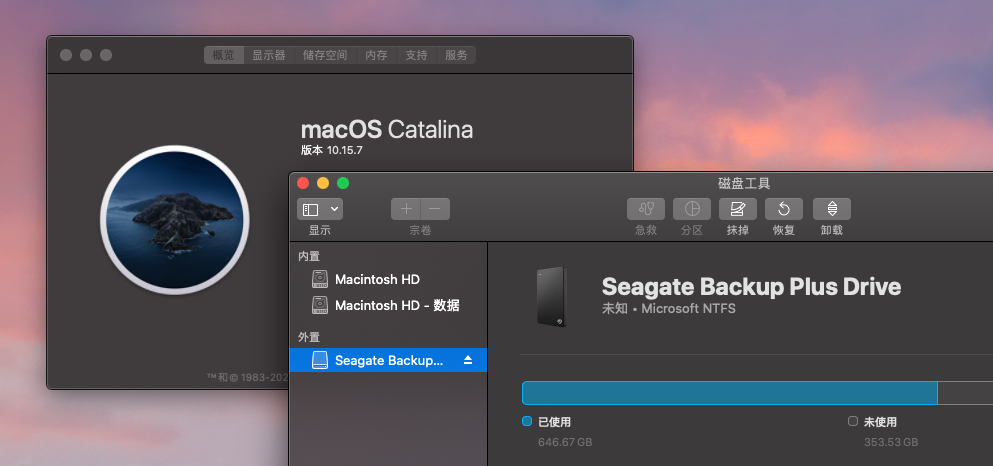
Task: Click the Unmount (卸载) toolbar icon
Action: pos(831,209)
